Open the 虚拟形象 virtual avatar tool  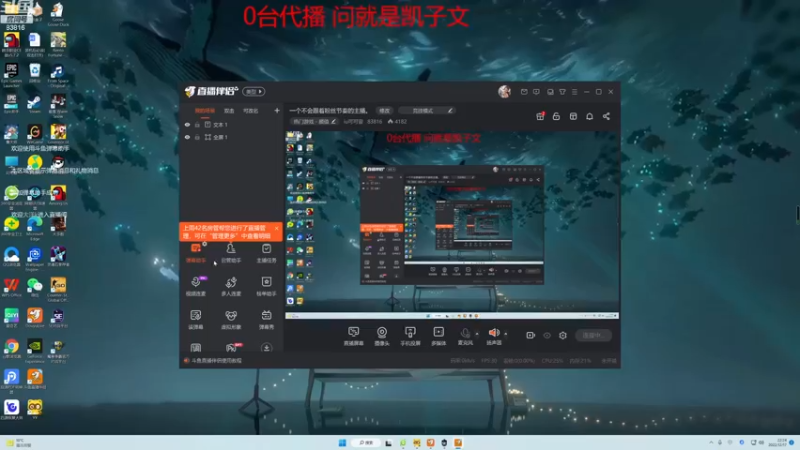[231, 319]
